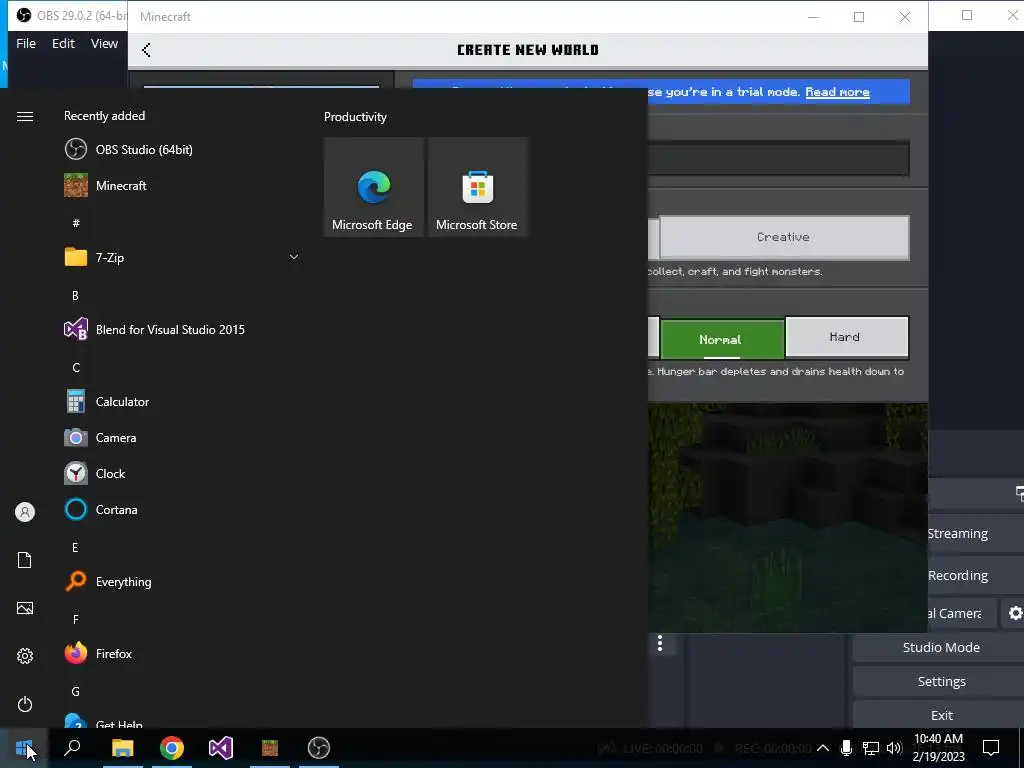Expand the 7-Zip folder

[x=183, y=257]
